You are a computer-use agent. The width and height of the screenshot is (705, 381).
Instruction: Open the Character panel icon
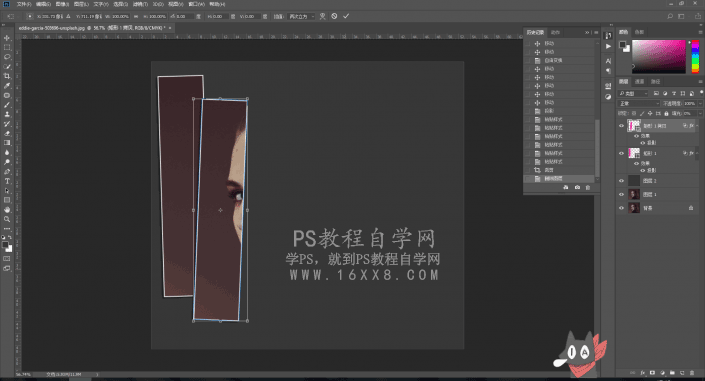(608, 61)
